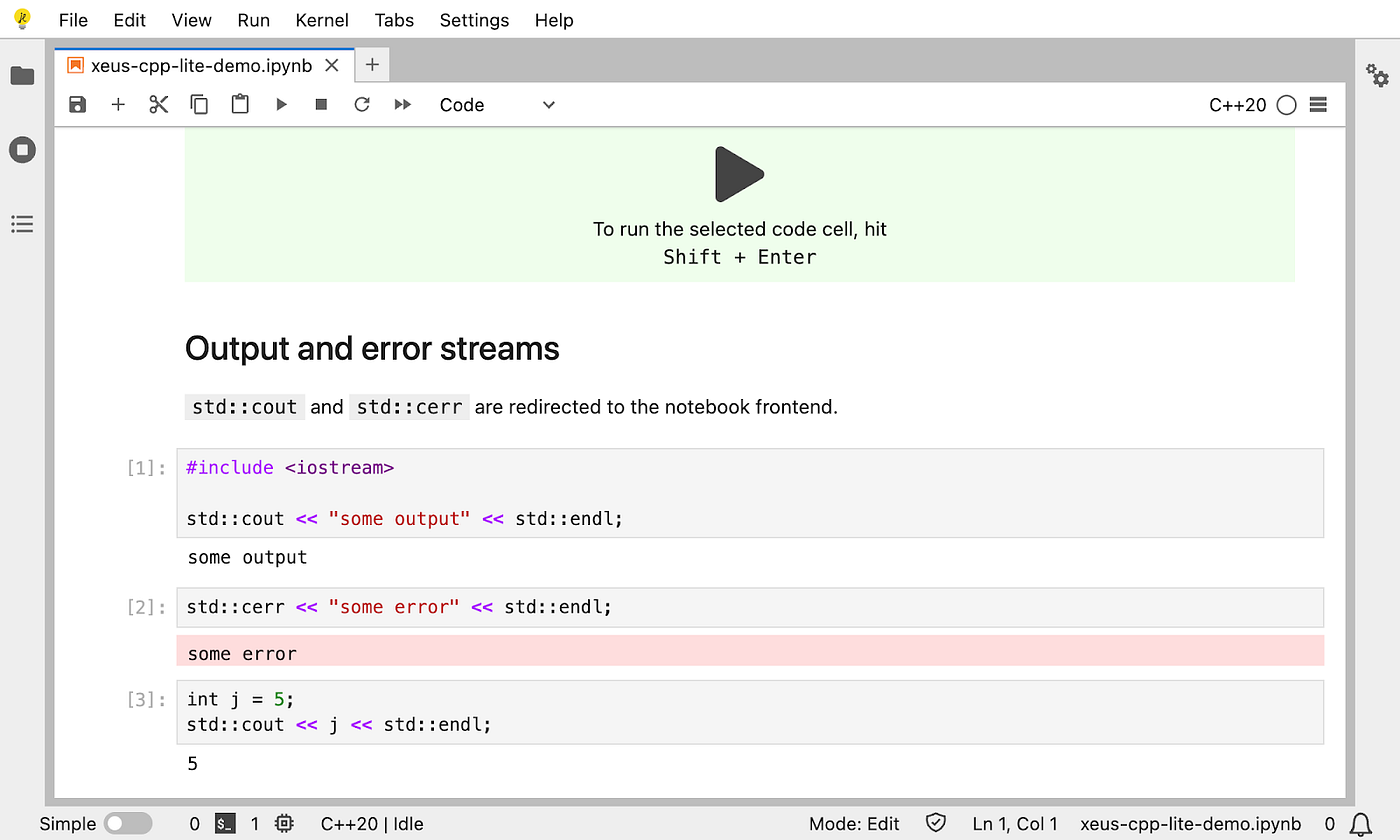Open the Kernel menu
This screenshot has height=840, width=1400.
pyautogui.click(x=322, y=20)
